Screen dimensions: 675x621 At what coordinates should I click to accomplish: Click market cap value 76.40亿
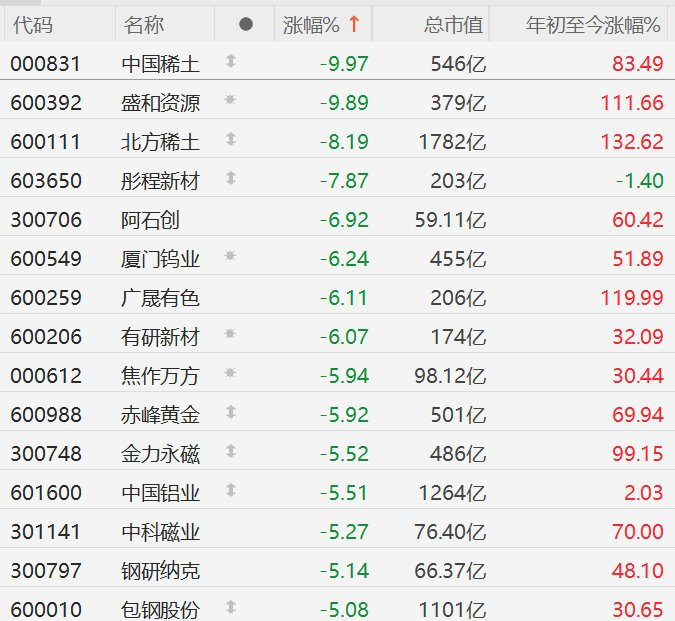(450, 532)
